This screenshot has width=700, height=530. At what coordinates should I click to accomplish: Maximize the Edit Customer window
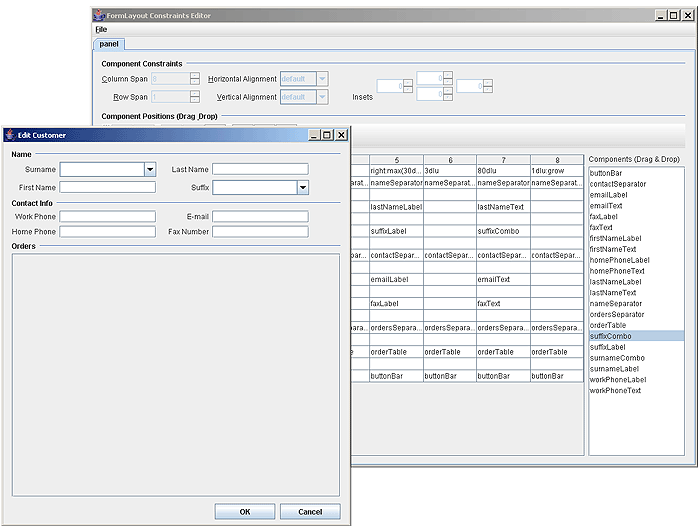tap(327, 135)
